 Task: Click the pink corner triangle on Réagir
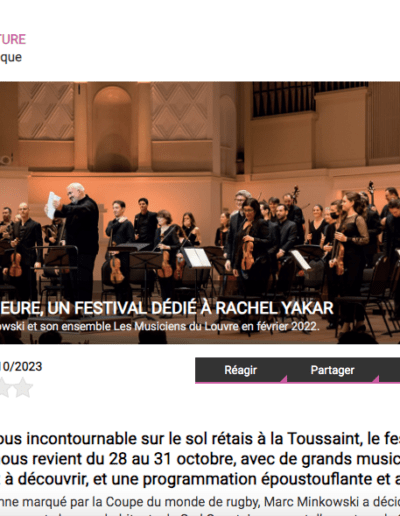[x=283, y=378]
